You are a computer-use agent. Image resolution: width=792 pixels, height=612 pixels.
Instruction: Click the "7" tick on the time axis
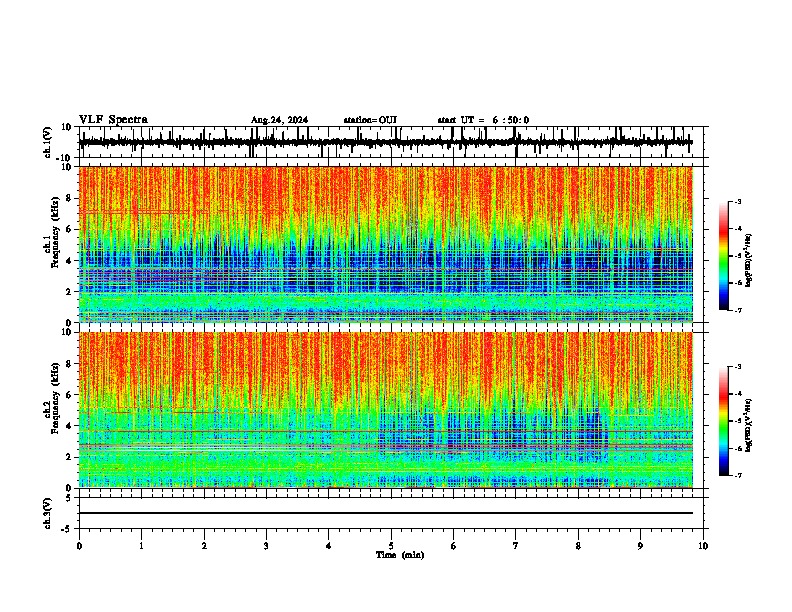516,546
